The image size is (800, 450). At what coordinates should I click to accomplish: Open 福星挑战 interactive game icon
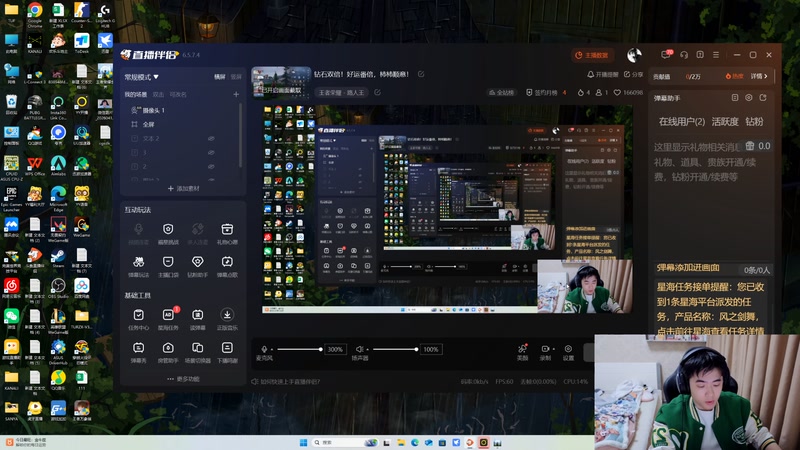(x=168, y=234)
